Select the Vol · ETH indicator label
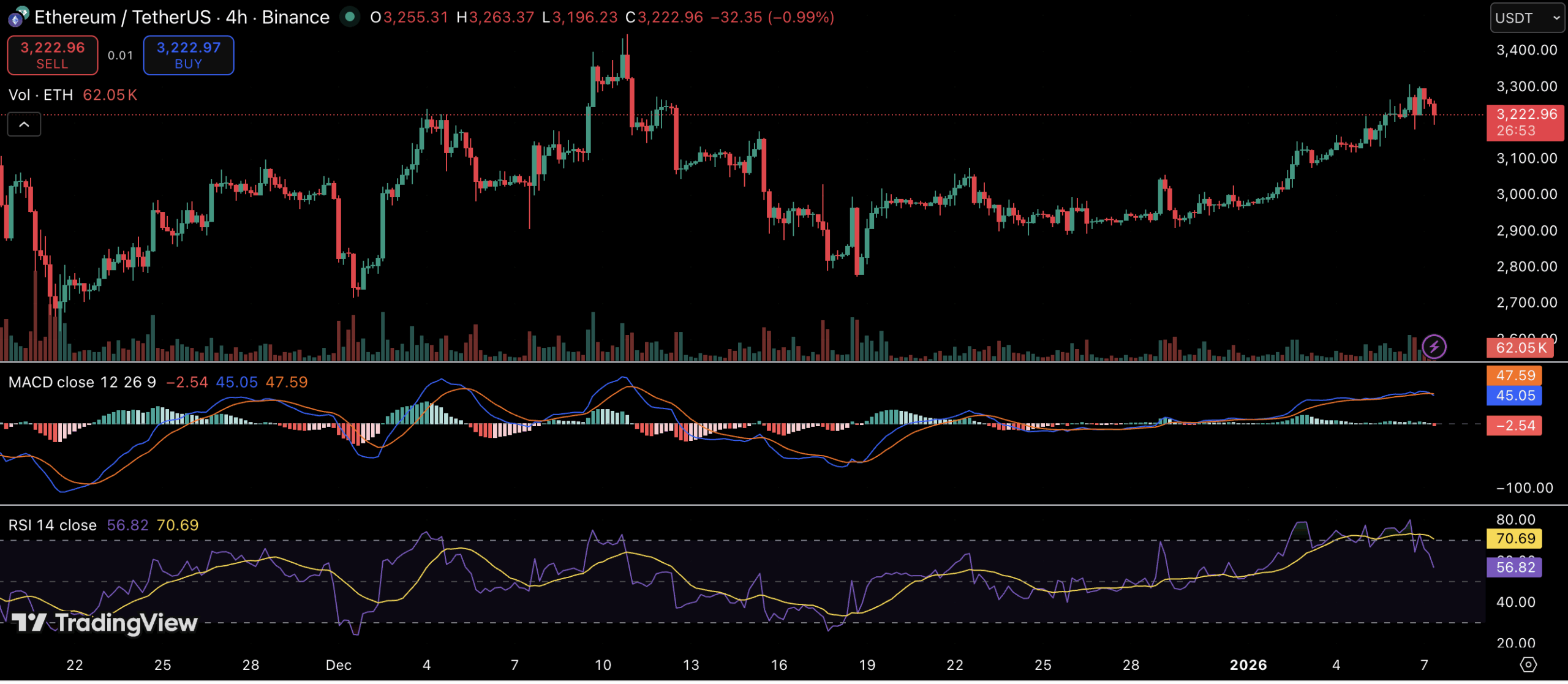The image size is (1568, 684). [x=40, y=95]
